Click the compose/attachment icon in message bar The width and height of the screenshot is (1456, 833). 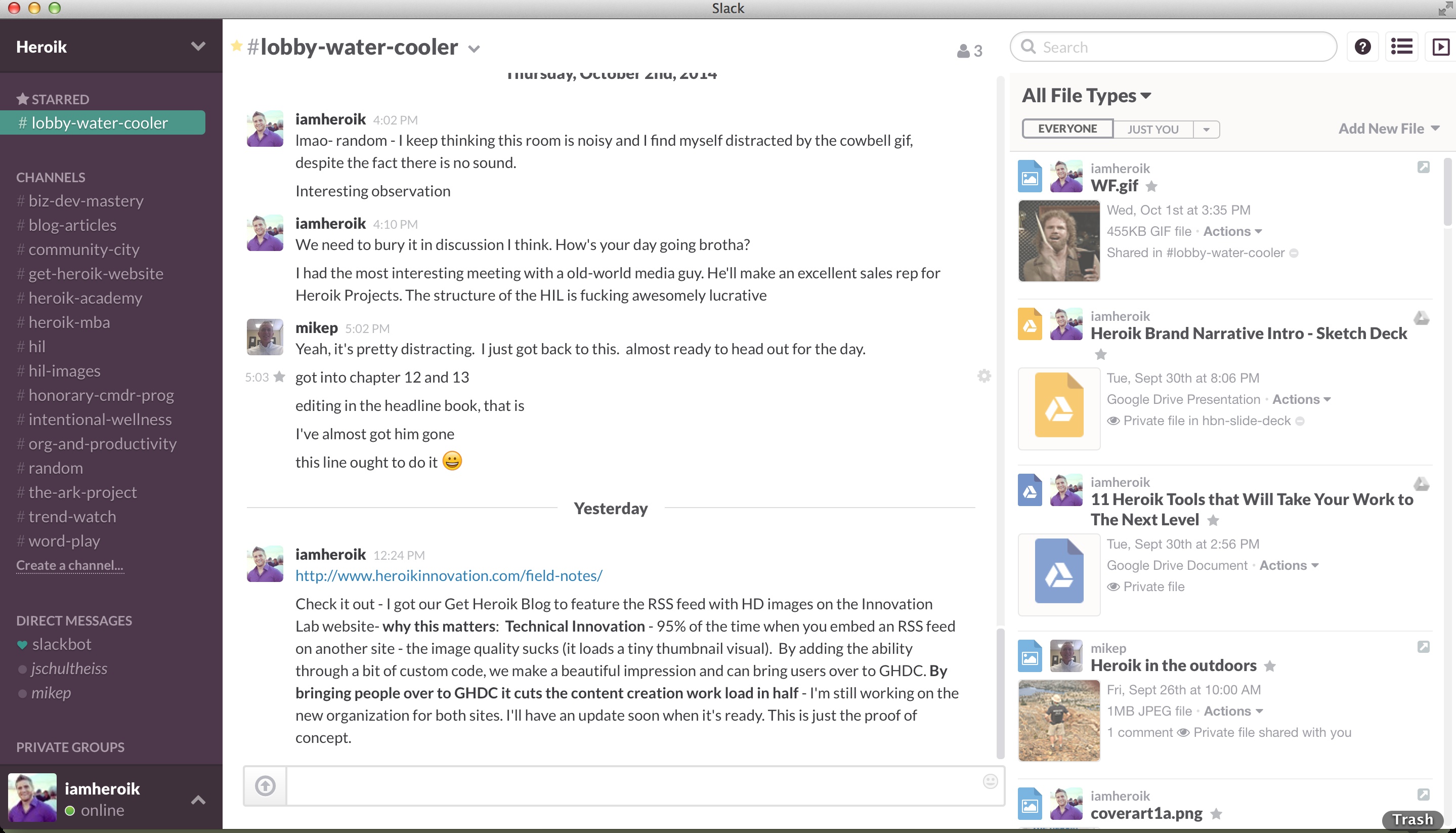pyautogui.click(x=265, y=786)
